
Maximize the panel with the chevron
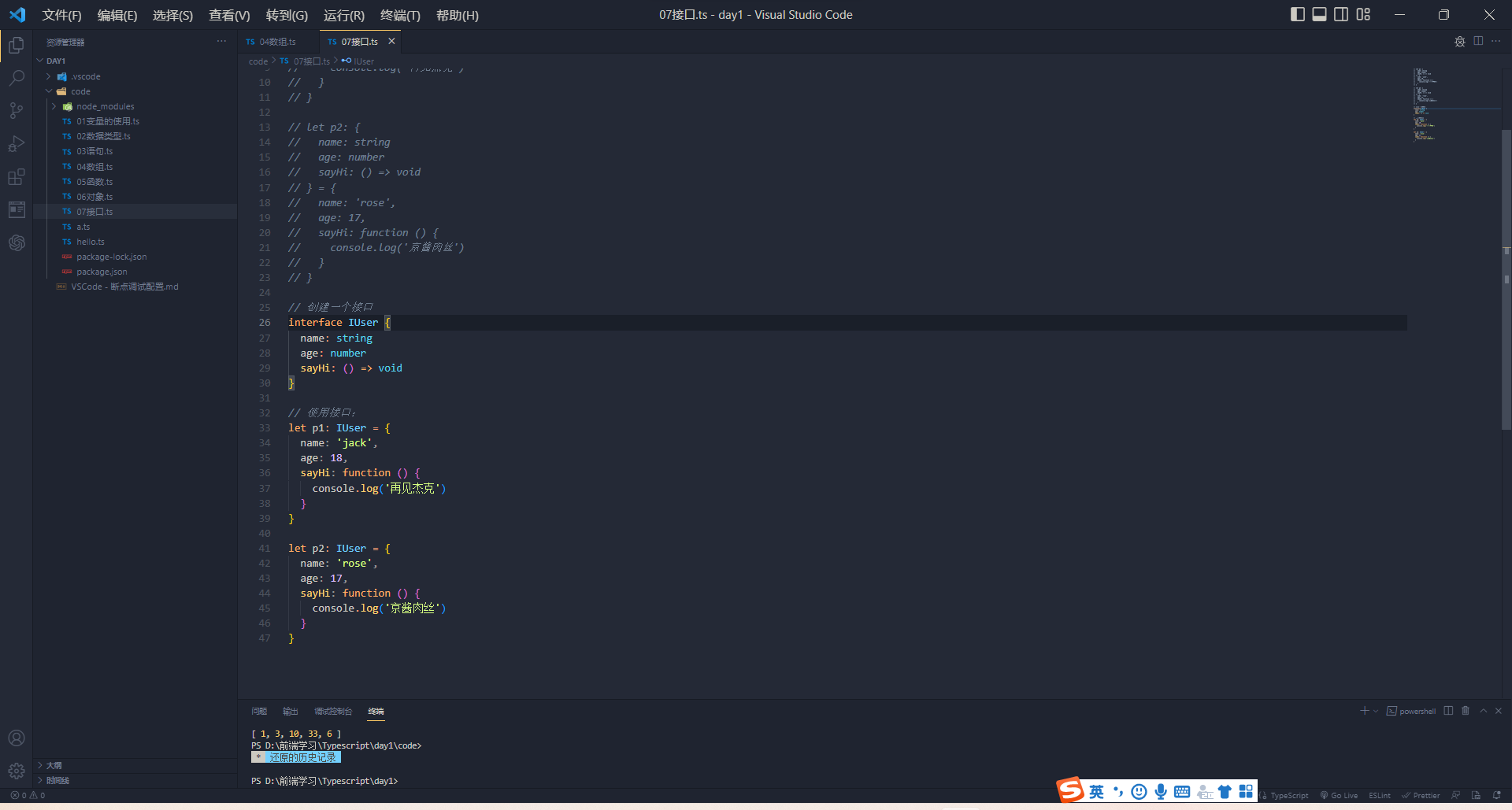point(1481,711)
